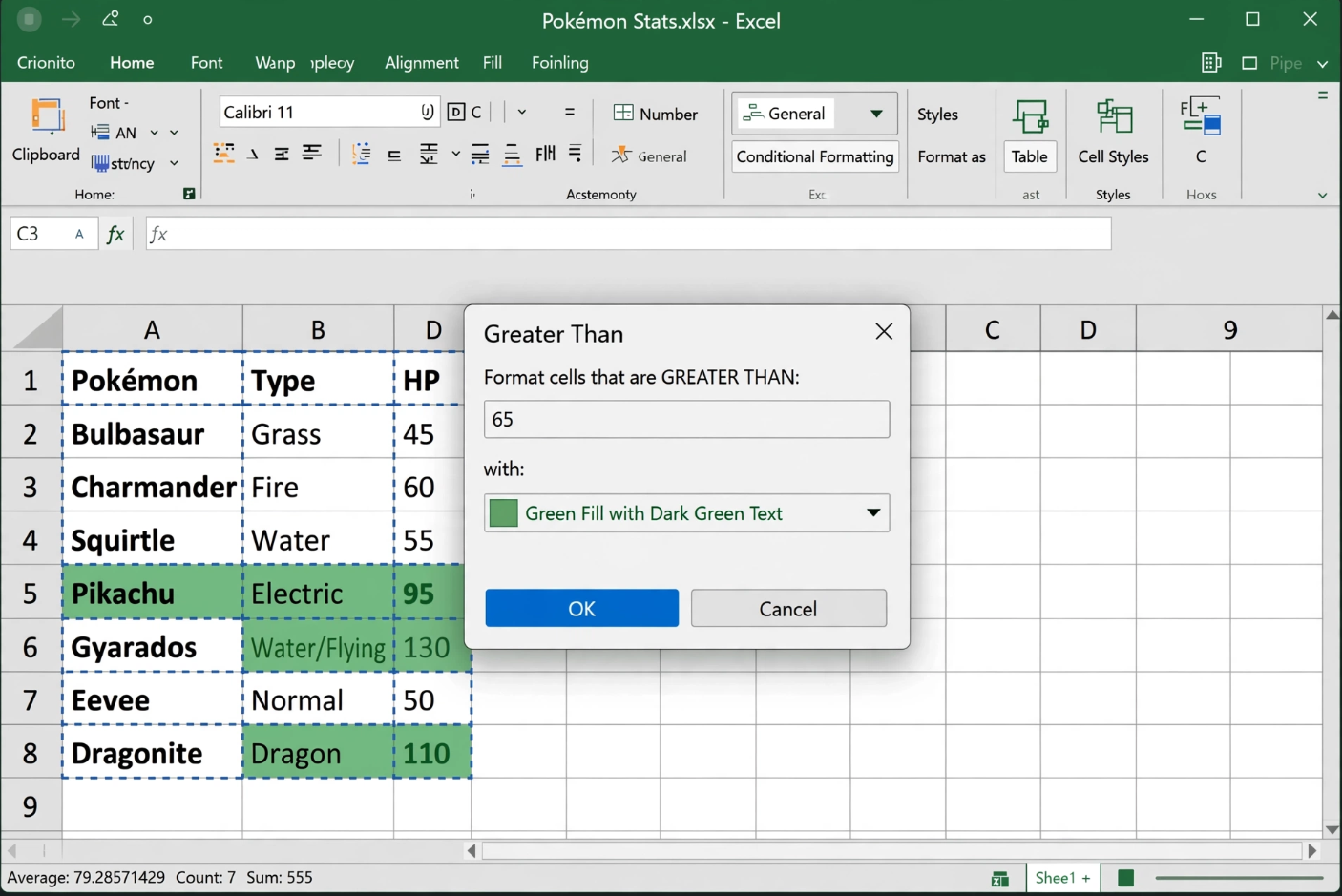Open the General number format dropdown arrow

tap(876, 114)
